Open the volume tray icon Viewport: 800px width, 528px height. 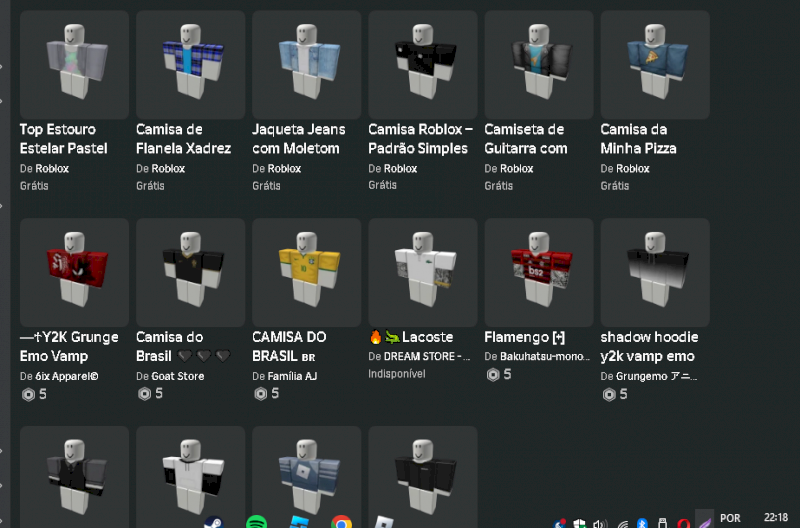(x=601, y=524)
